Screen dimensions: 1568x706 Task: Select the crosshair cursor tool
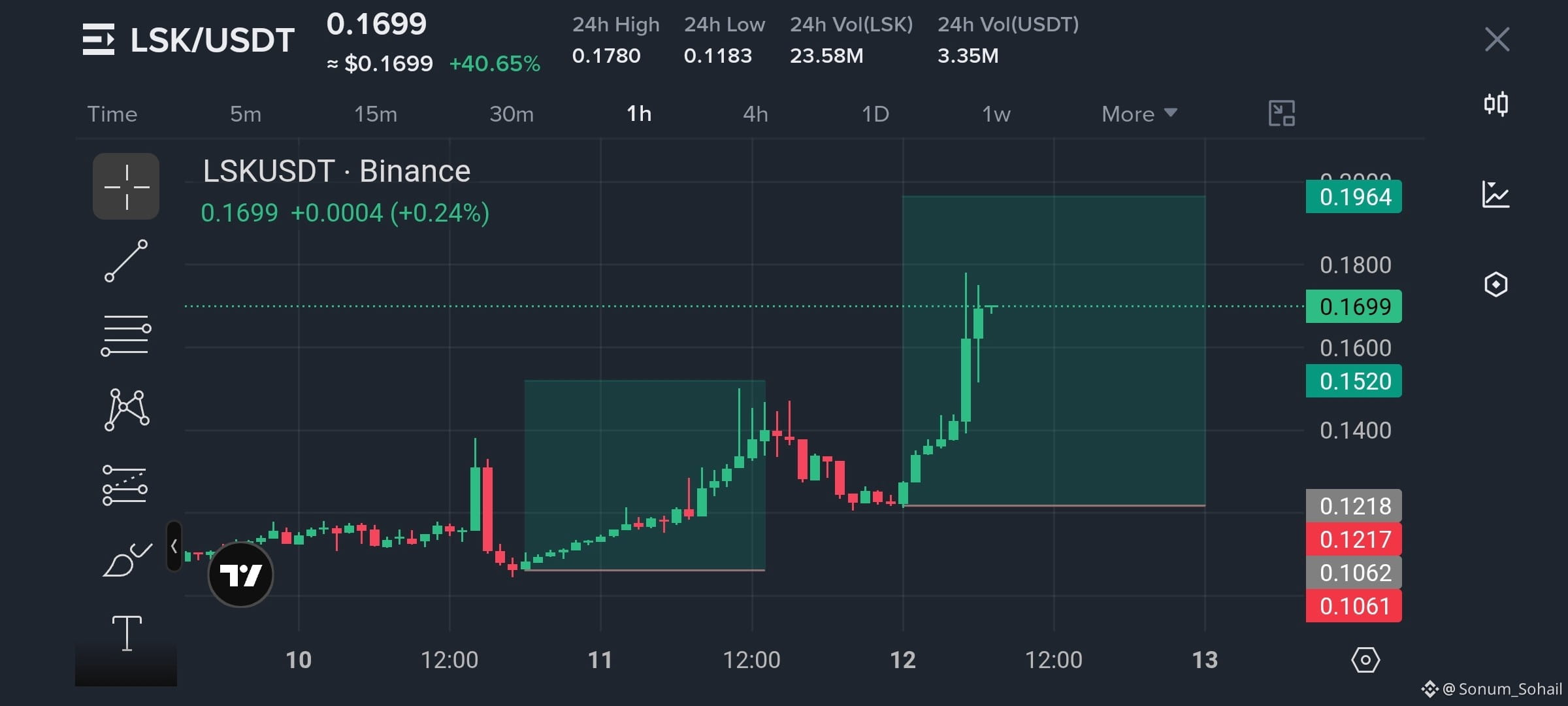[126, 186]
